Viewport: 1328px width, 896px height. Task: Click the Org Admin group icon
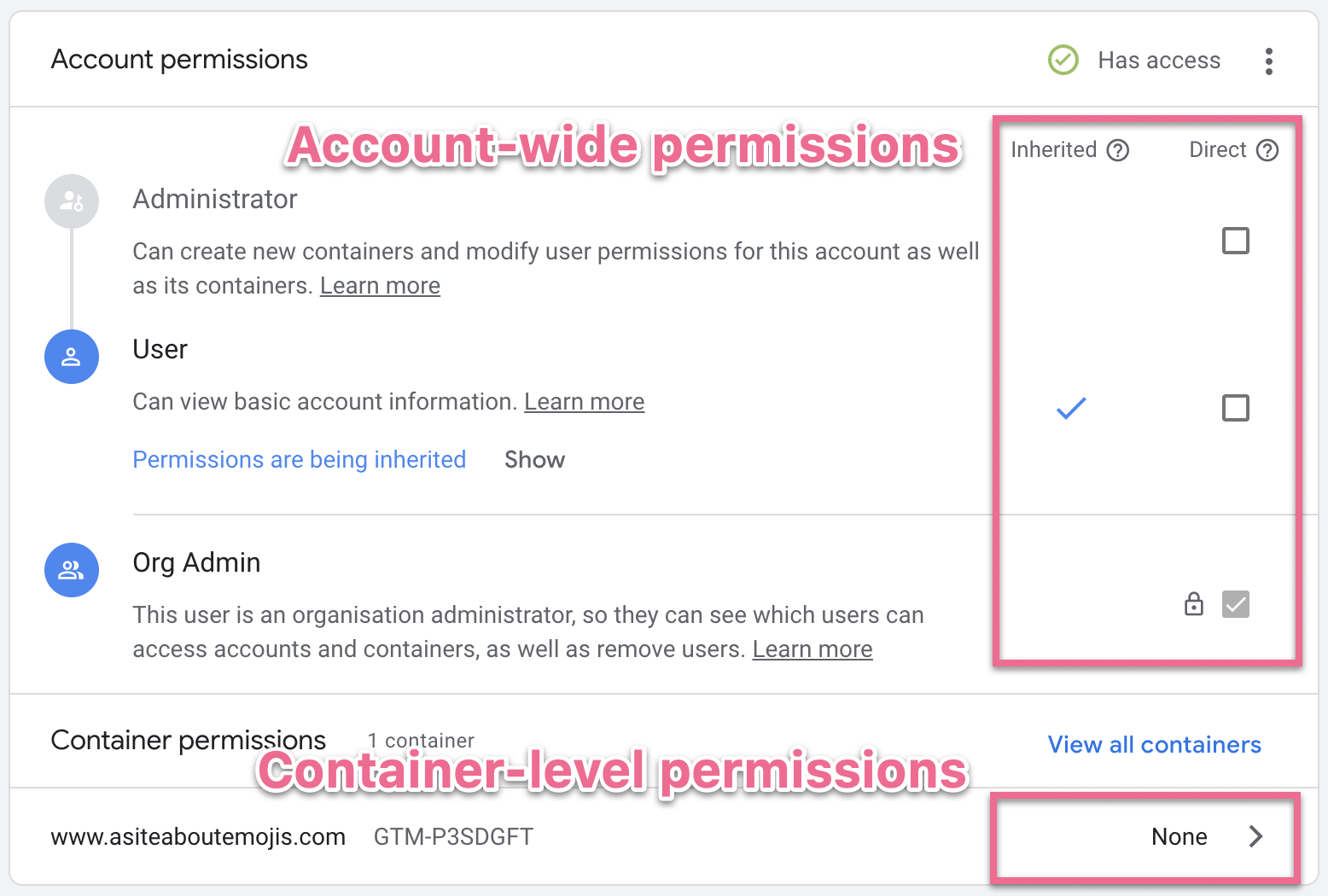click(72, 570)
